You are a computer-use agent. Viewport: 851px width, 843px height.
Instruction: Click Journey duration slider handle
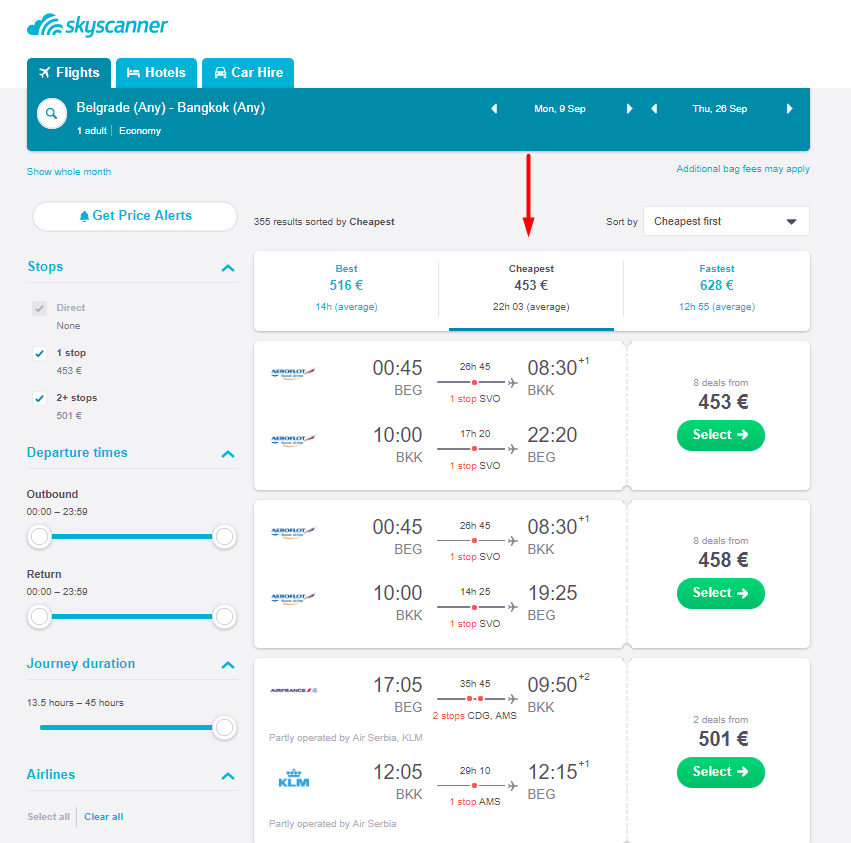tap(224, 727)
